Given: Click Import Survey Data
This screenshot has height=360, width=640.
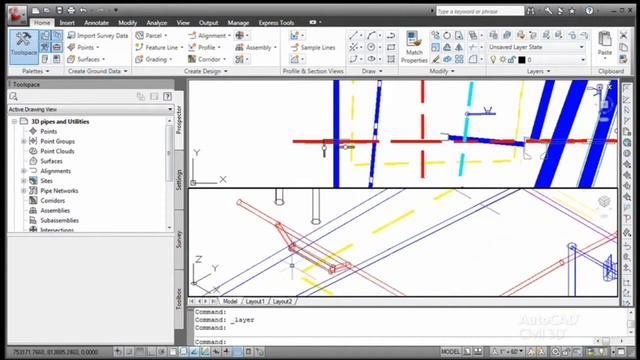Looking at the screenshot, I should (x=98, y=36).
